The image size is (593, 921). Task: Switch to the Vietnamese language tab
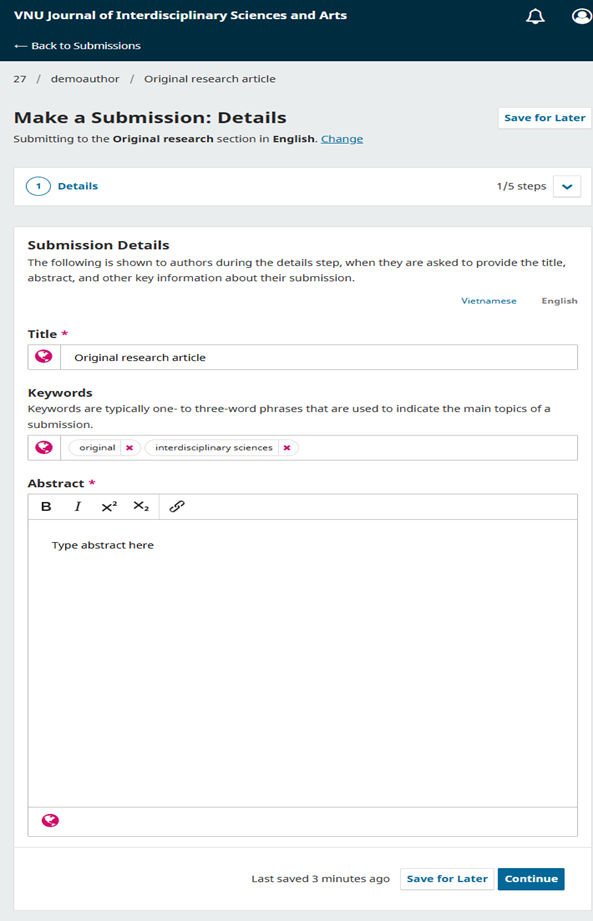coord(488,301)
